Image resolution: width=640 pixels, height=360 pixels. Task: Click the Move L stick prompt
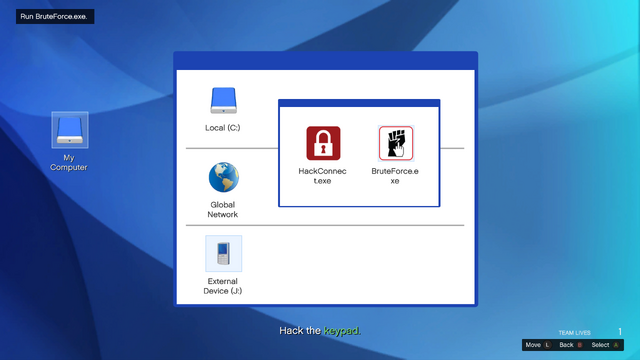coord(538,345)
